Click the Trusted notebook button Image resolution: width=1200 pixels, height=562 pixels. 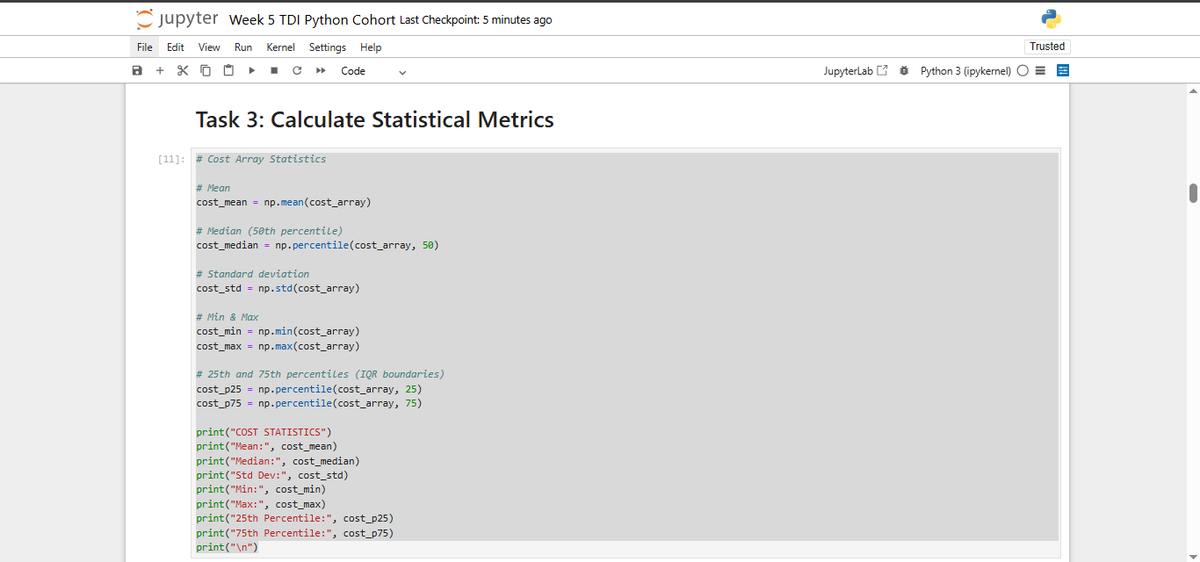1047,46
